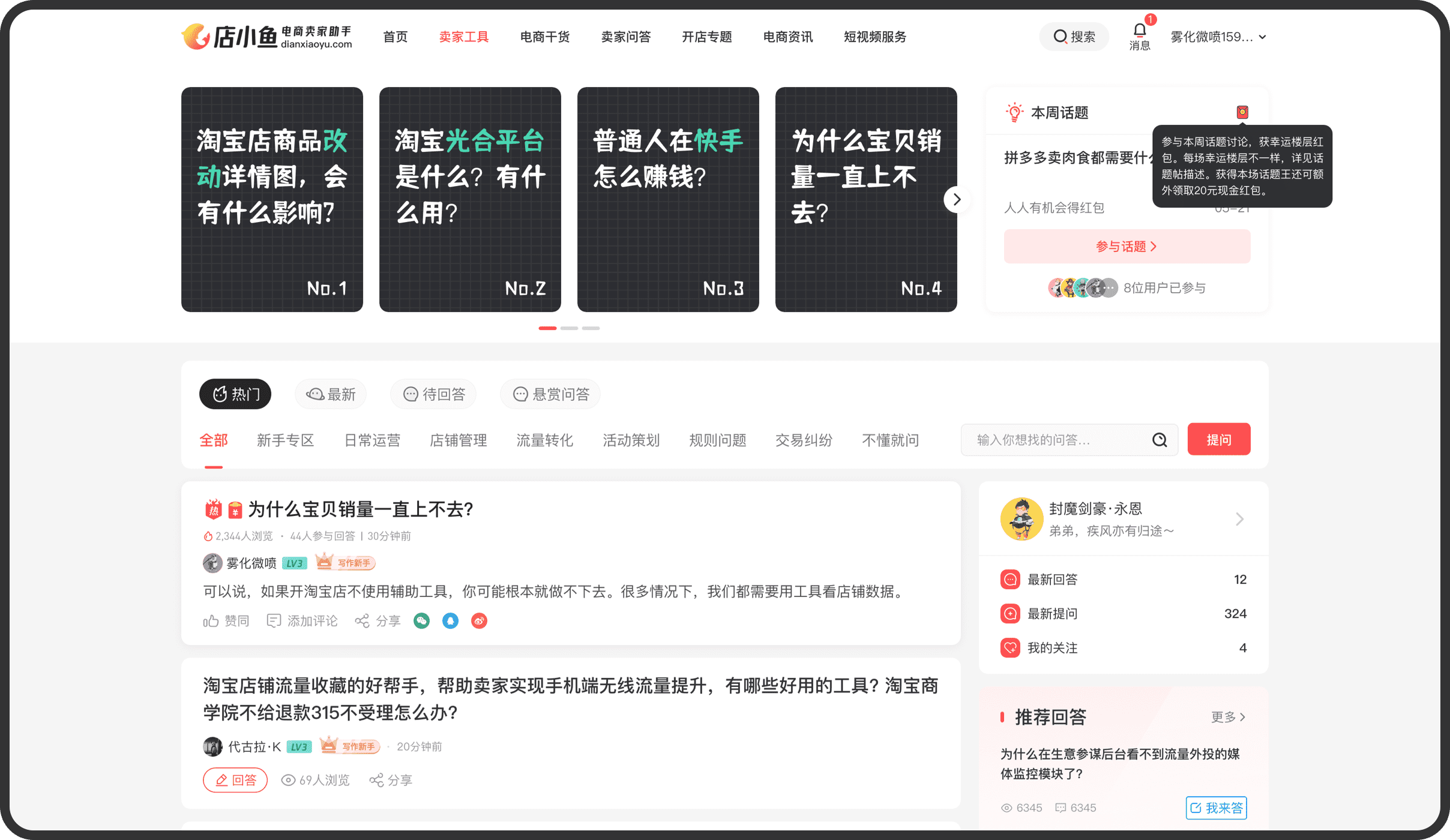
Task: Click participant avatars next to 8位用户已参与
Action: pyautogui.click(x=1083, y=288)
